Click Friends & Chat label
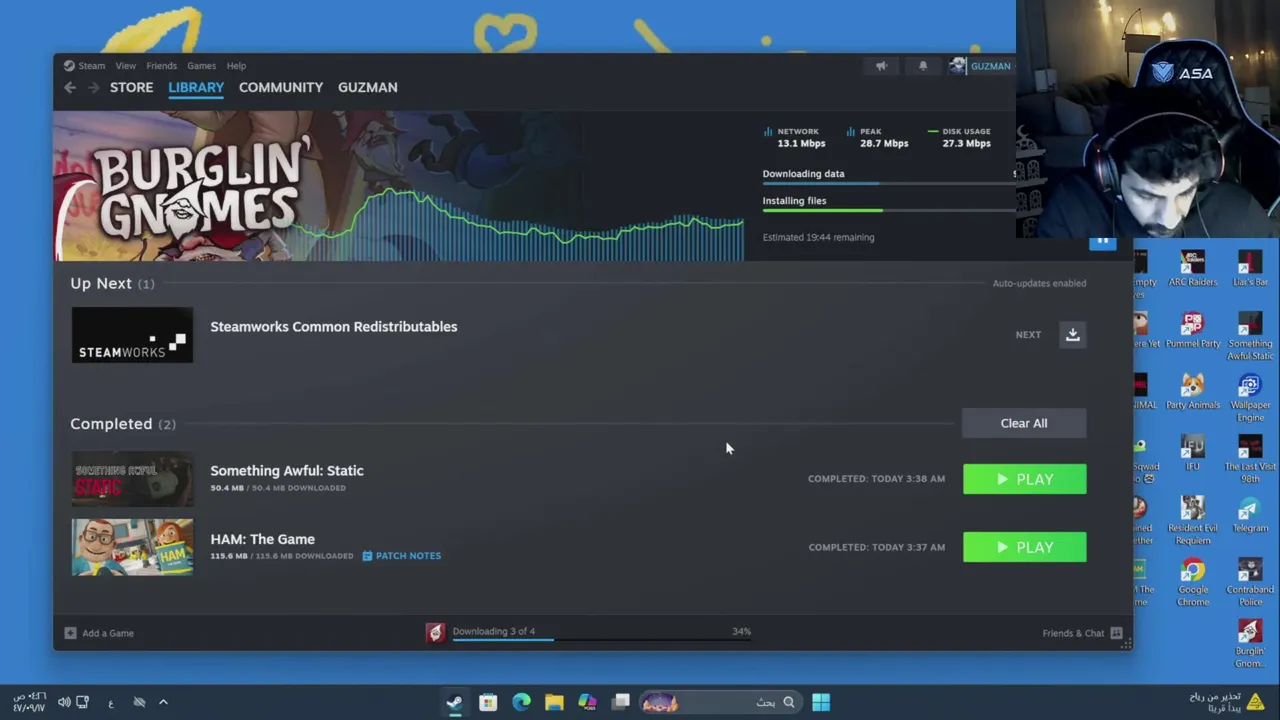Screen dimensions: 1280x720 click(x=1073, y=633)
